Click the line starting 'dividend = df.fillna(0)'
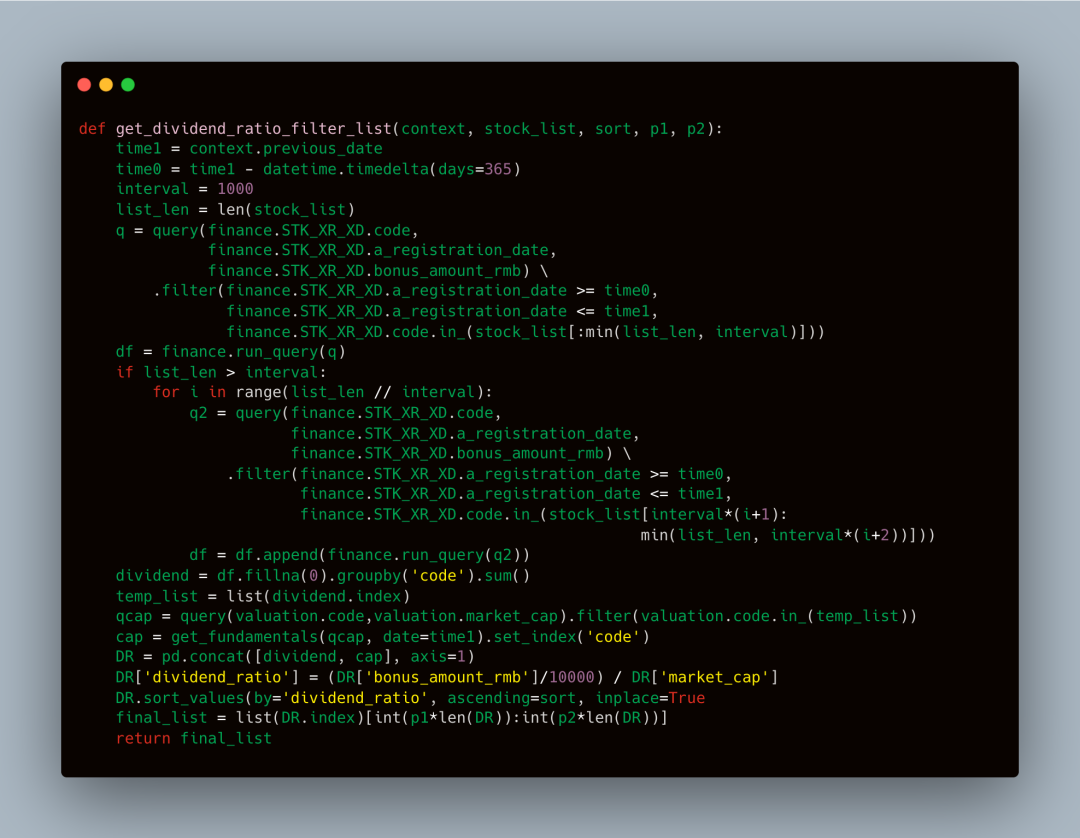 322,576
